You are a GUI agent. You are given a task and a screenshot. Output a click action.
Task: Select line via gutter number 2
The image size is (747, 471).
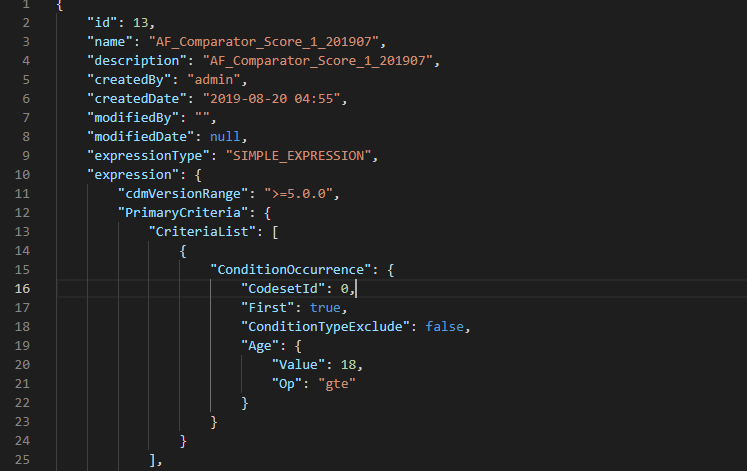[x=26, y=22]
